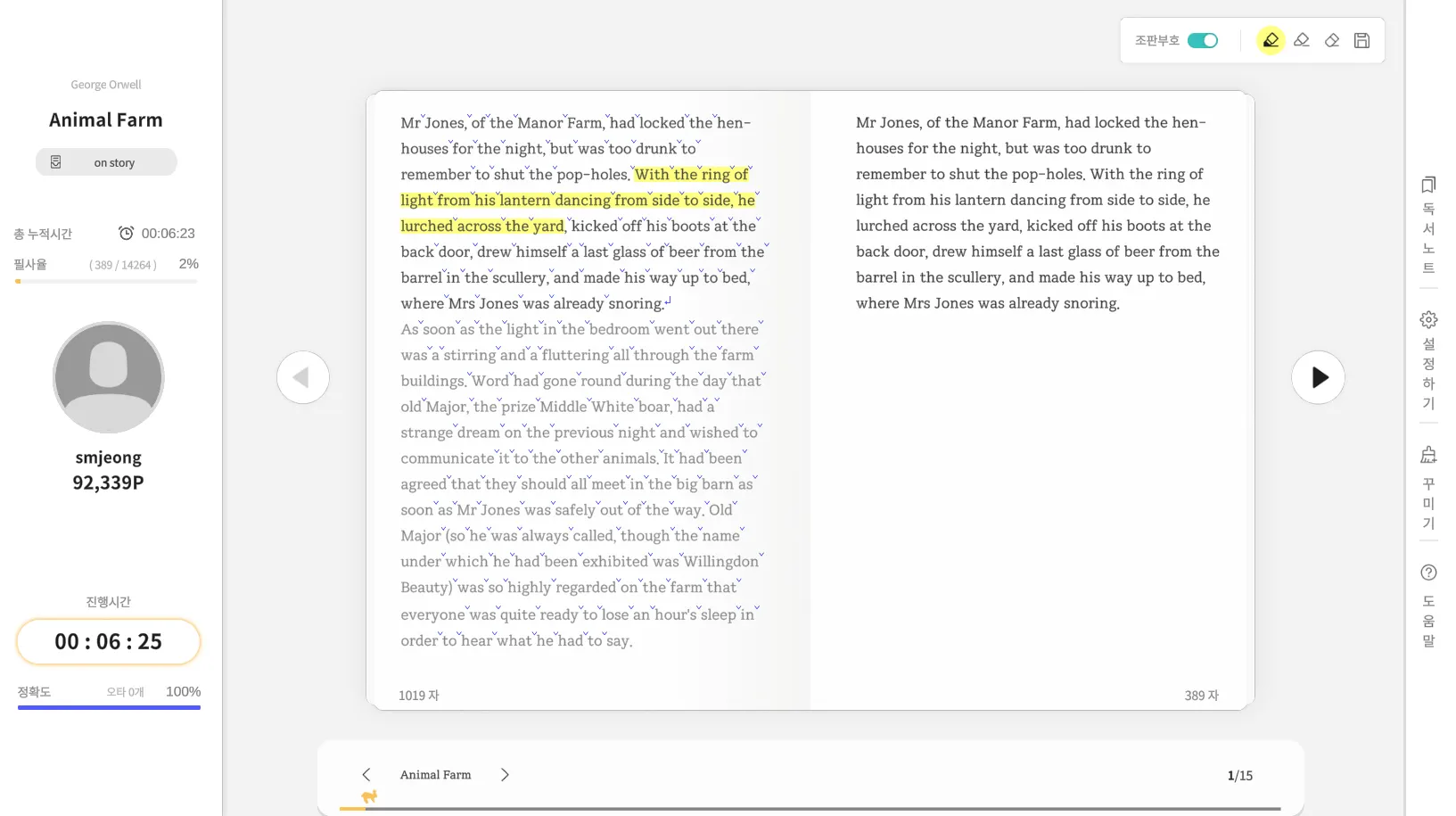Click the 2% transcription rate value
Viewport: 1456px width, 816px height.
(x=189, y=264)
